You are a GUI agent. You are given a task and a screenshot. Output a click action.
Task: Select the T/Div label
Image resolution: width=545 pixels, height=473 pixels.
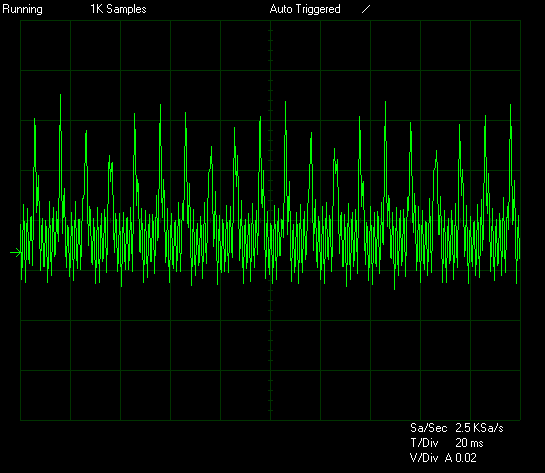424,443
